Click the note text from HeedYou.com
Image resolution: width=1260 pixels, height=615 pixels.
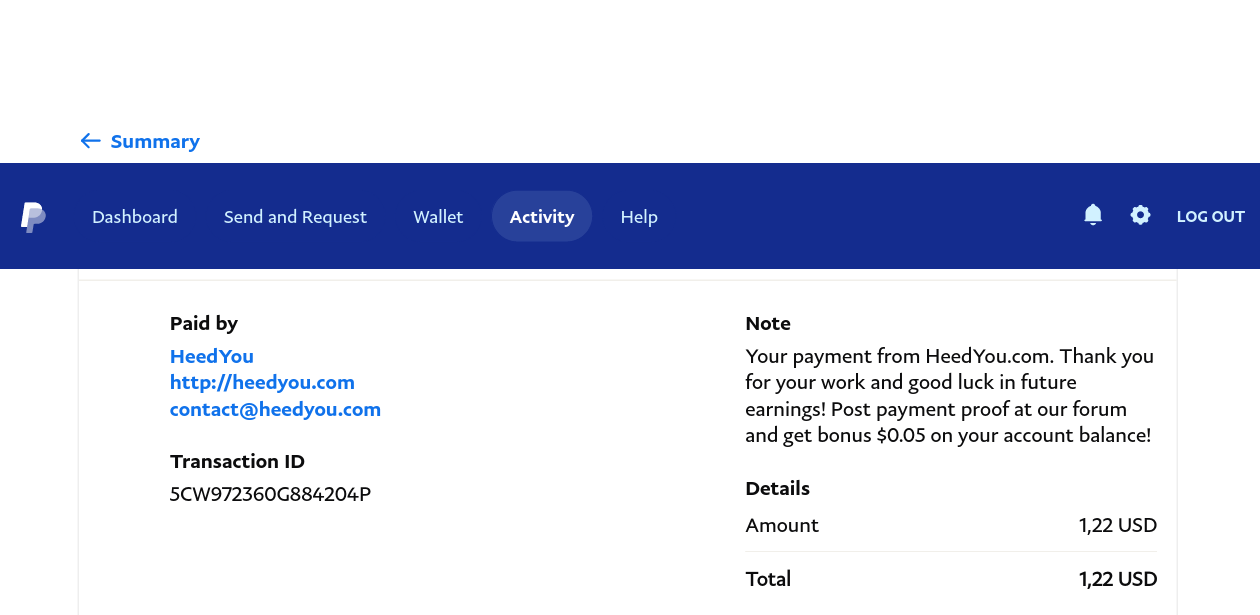pos(950,396)
